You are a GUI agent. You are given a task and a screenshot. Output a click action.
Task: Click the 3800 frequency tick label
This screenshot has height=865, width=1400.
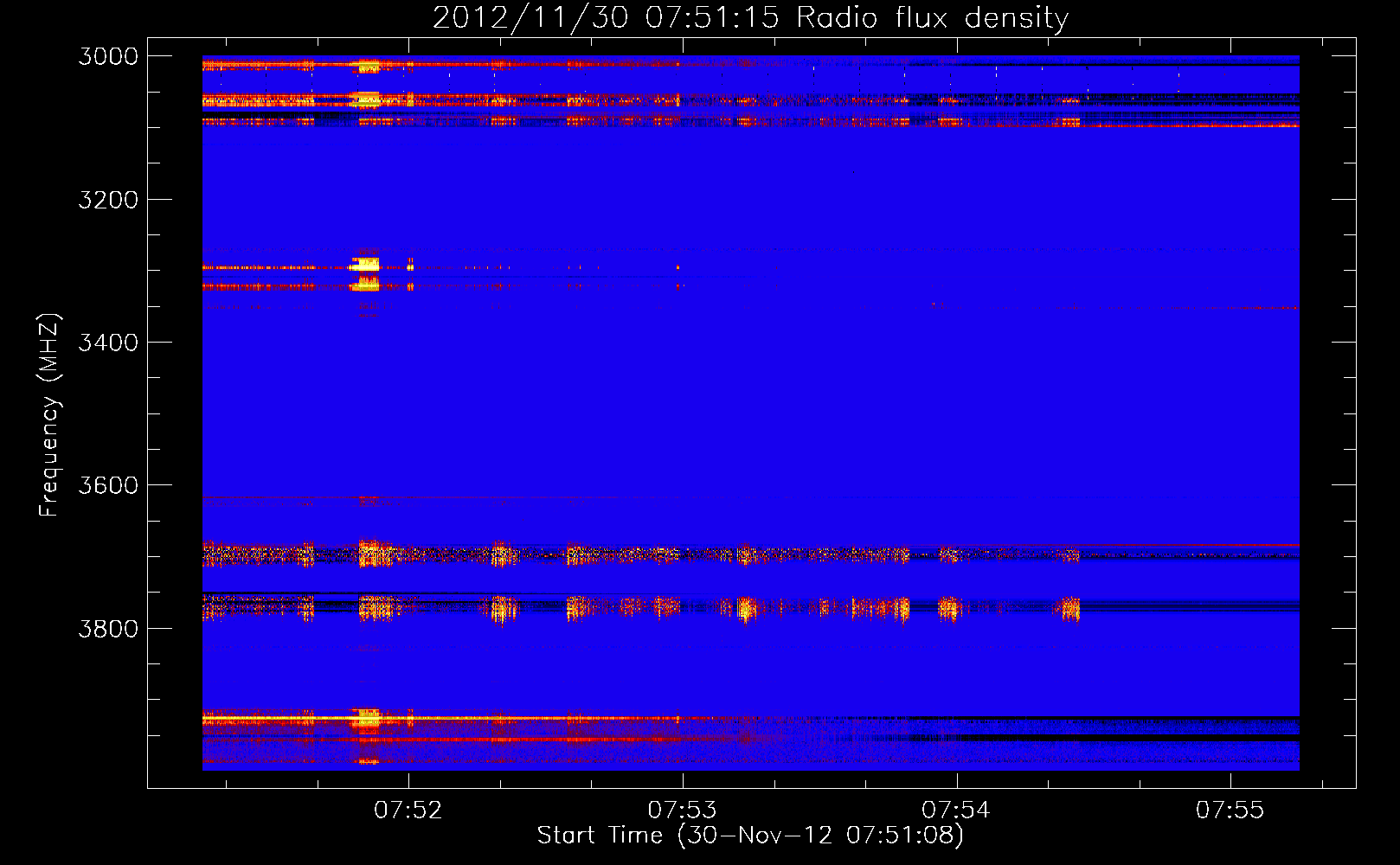[108, 628]
